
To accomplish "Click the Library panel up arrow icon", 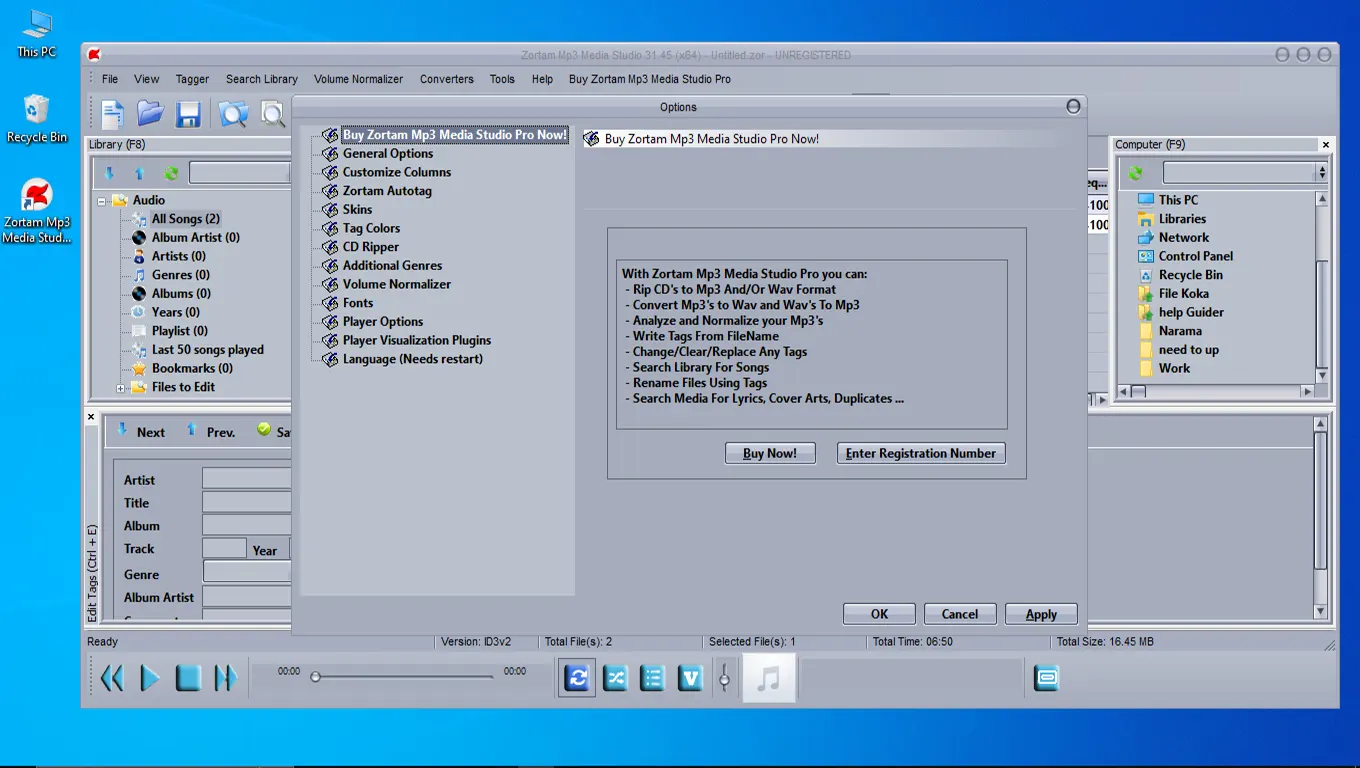I will coord(140,173).
